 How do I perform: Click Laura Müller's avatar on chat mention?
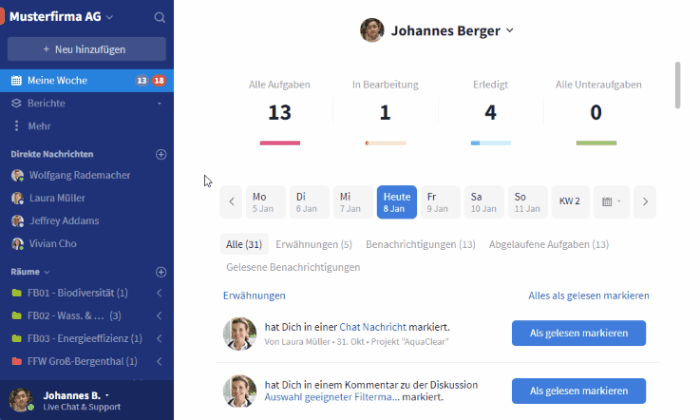click(x=240, y=334)
